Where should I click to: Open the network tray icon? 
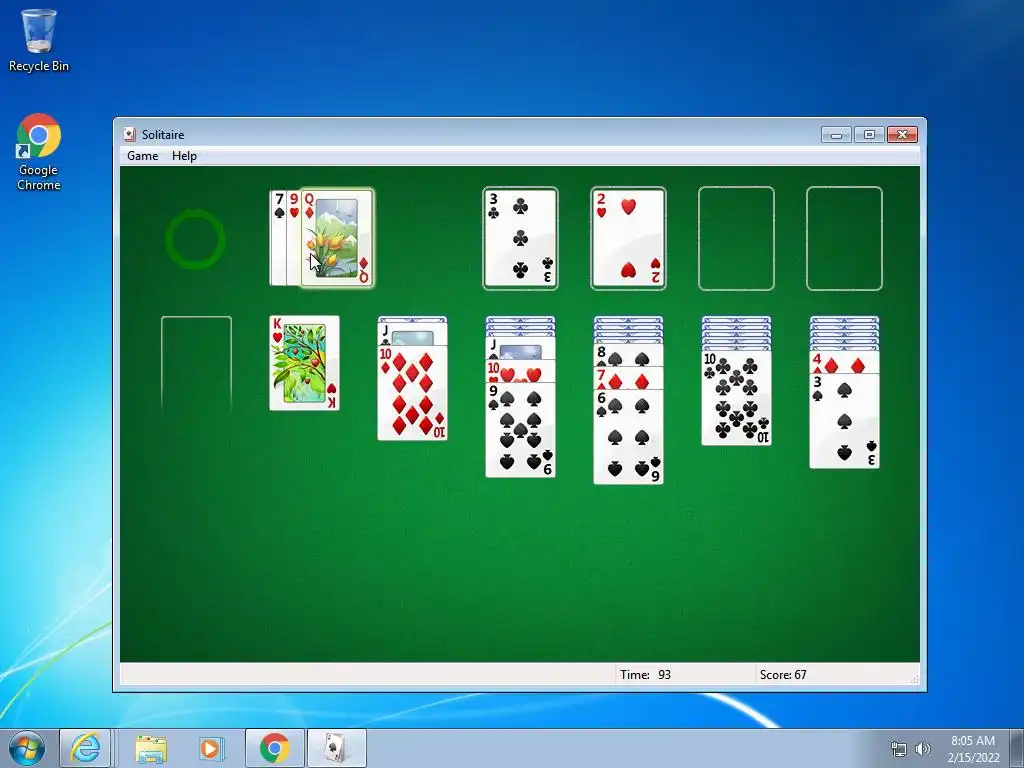899,749
